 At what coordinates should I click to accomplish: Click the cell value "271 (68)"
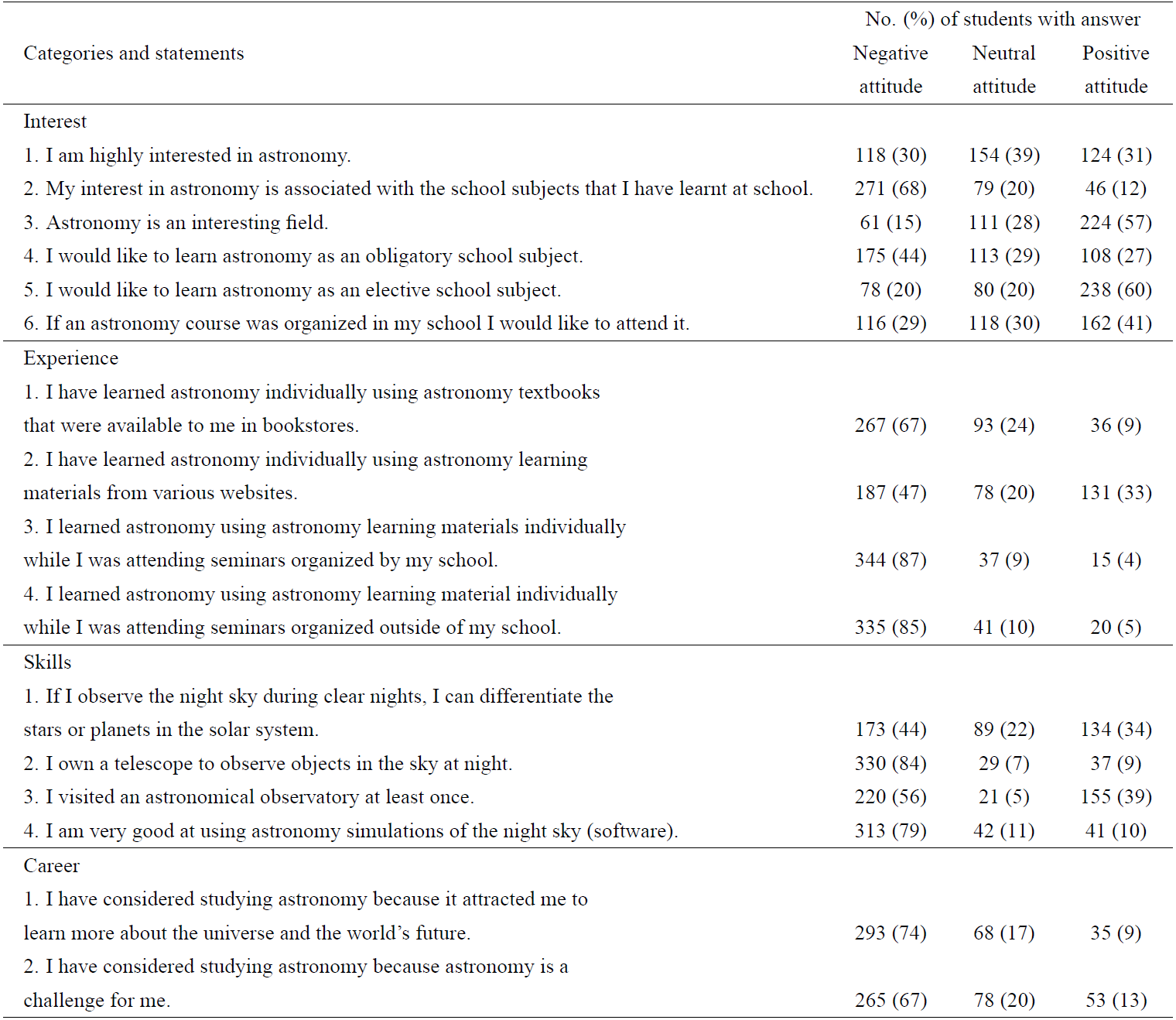point(891,189)
